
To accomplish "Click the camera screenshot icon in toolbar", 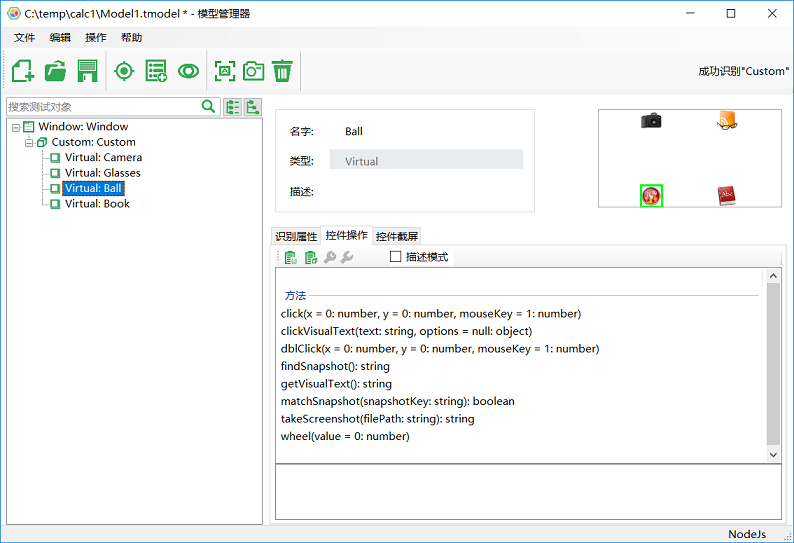I will (254, 71).
